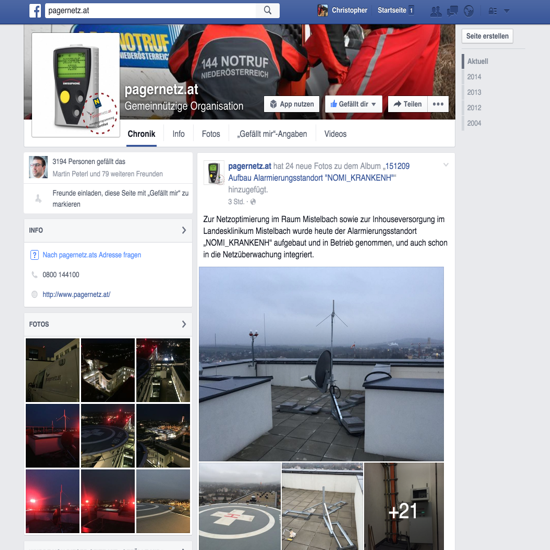
Task: Open privacy shortcuts lock icon
Action: [x=493, y=11]
